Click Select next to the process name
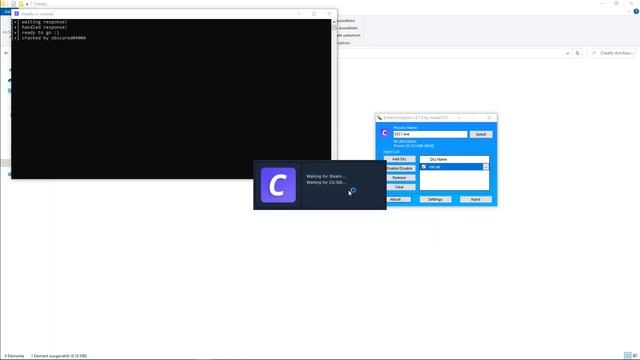This screenshot has width=640, height=360. click(481, 134)
